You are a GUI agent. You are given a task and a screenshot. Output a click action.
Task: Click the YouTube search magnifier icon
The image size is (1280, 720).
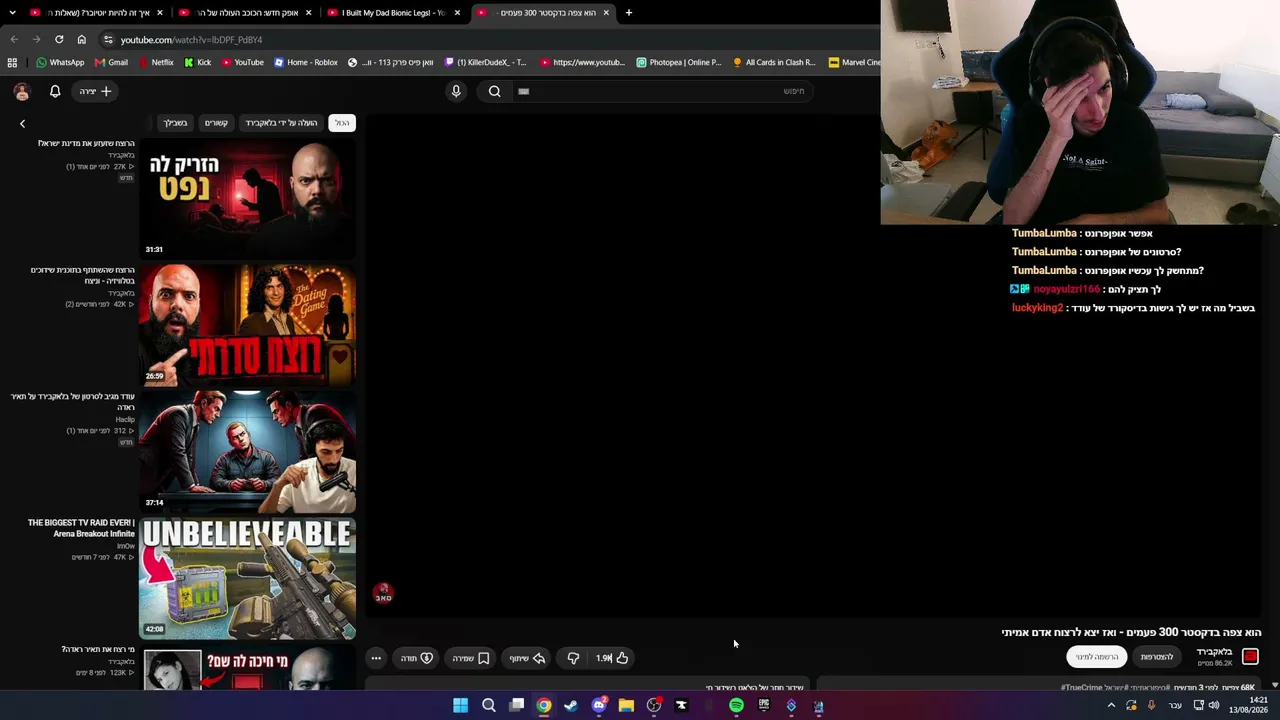[x=494, y=91]
